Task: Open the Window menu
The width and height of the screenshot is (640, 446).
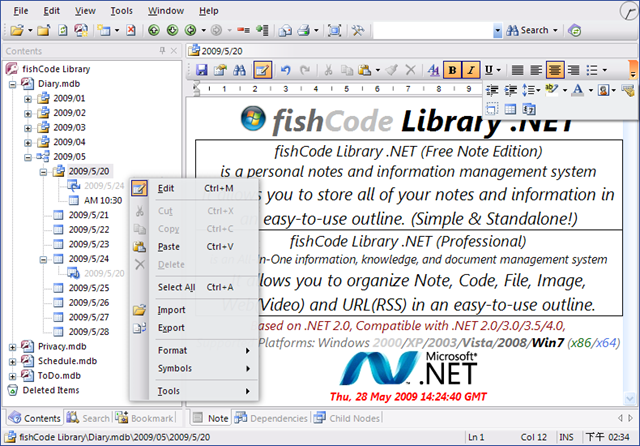Action: 166,11
